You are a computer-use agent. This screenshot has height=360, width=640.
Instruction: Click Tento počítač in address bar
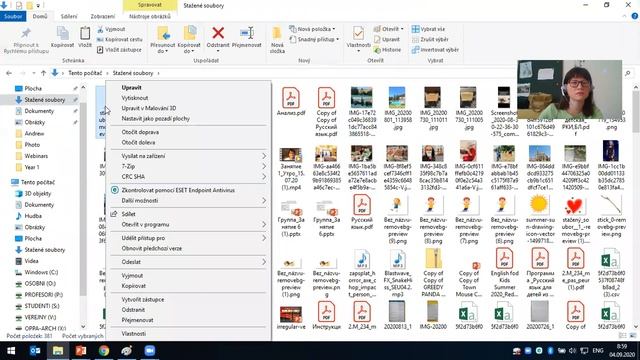[x=85, y=73]
